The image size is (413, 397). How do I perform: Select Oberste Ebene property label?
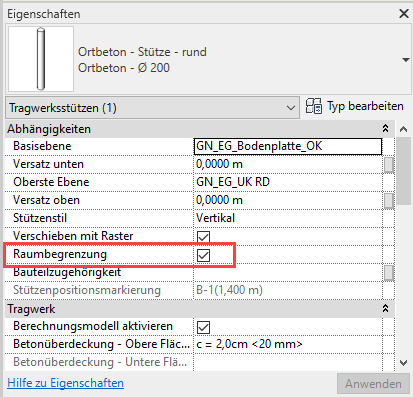click(51, 182)
